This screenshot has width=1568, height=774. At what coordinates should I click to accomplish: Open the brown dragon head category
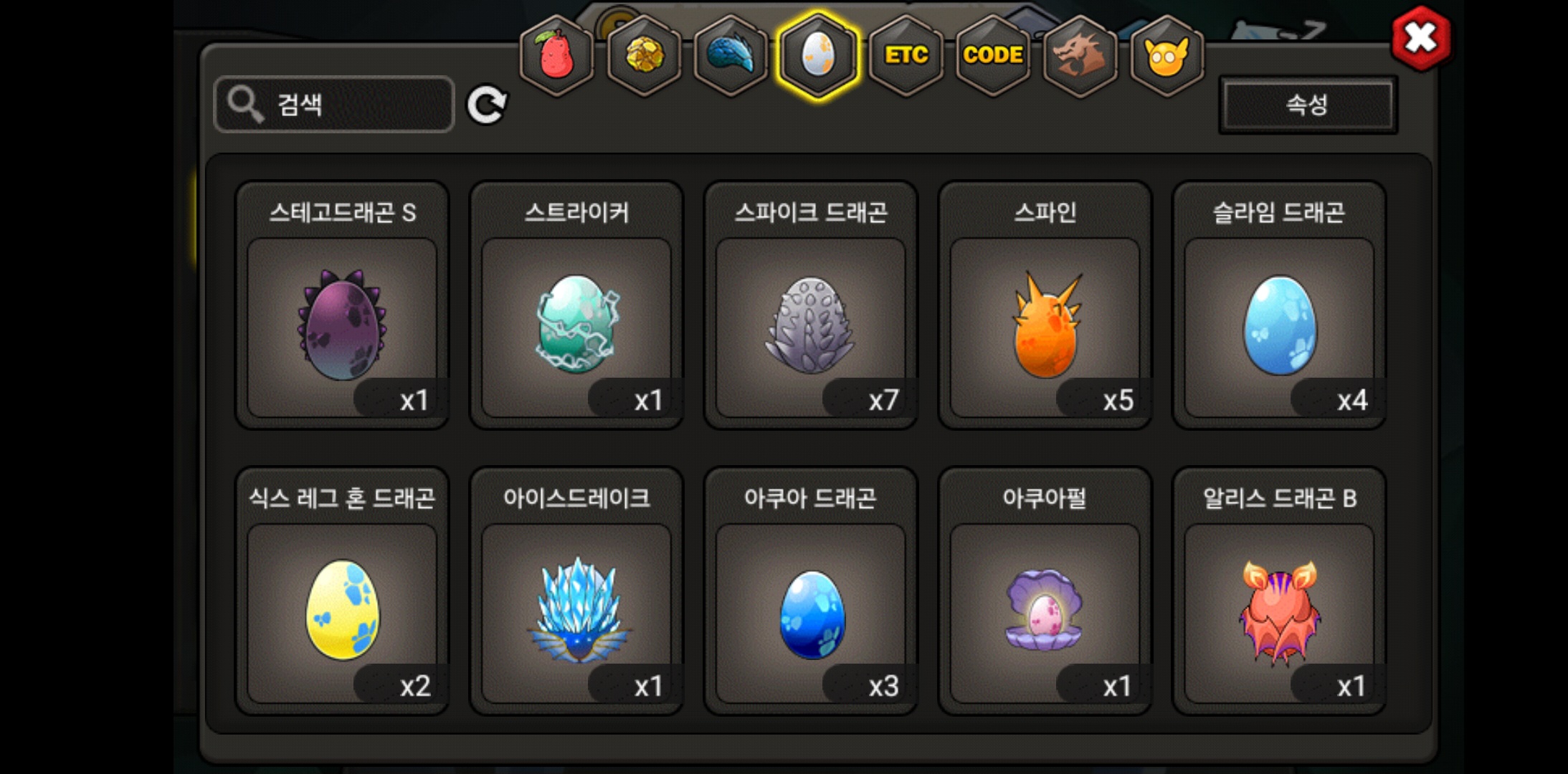coord(1080,56)
